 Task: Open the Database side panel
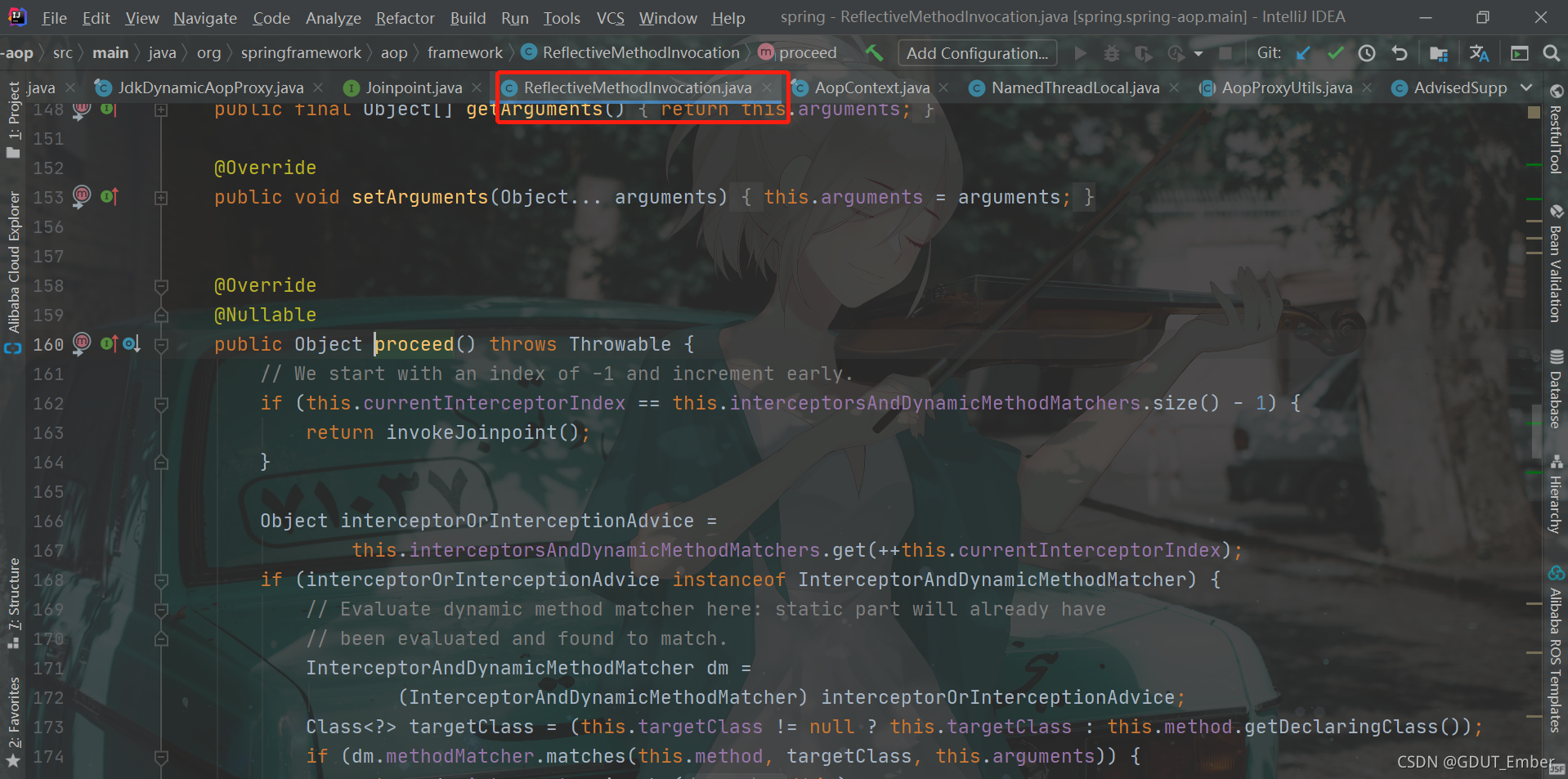[1556, 388]
